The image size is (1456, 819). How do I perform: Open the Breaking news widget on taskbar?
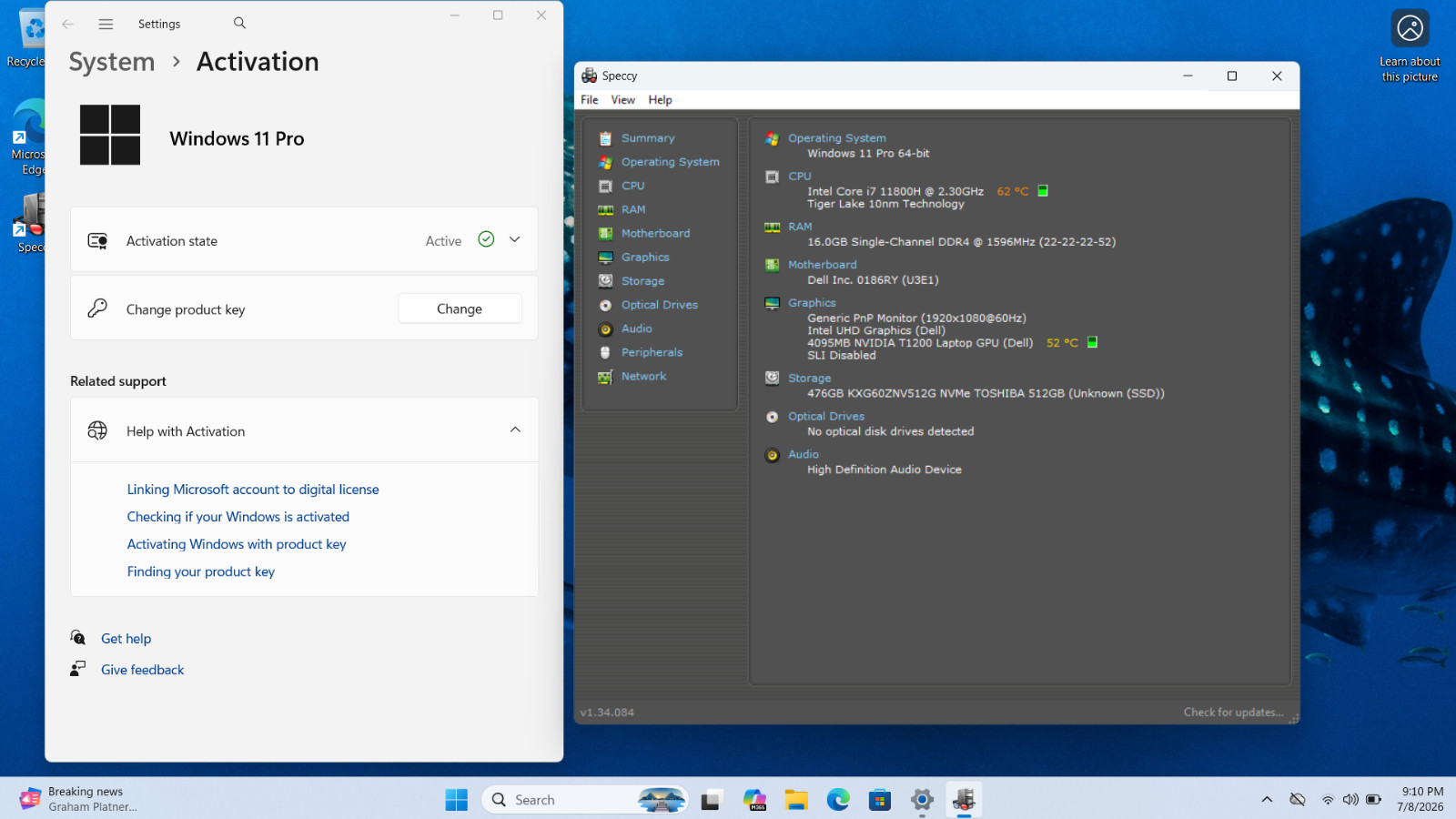click(x=80, y=799)
